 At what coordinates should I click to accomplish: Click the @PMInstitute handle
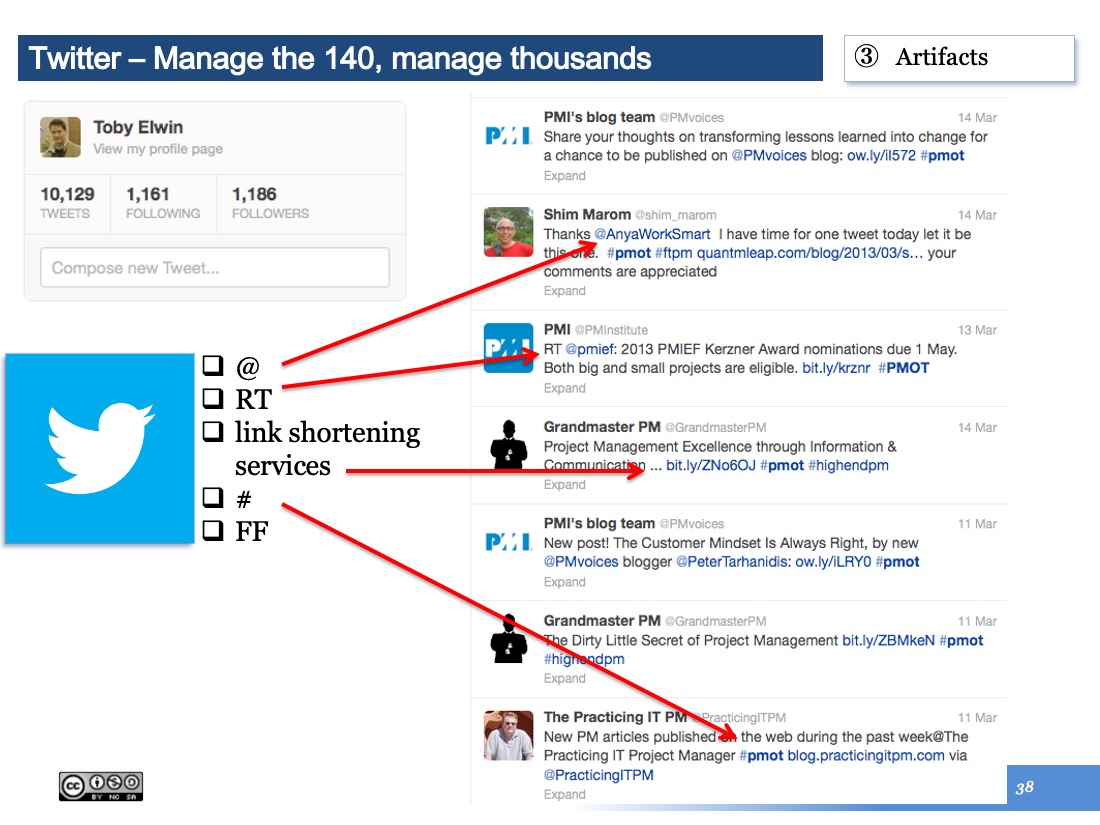[x=611, y=330]
